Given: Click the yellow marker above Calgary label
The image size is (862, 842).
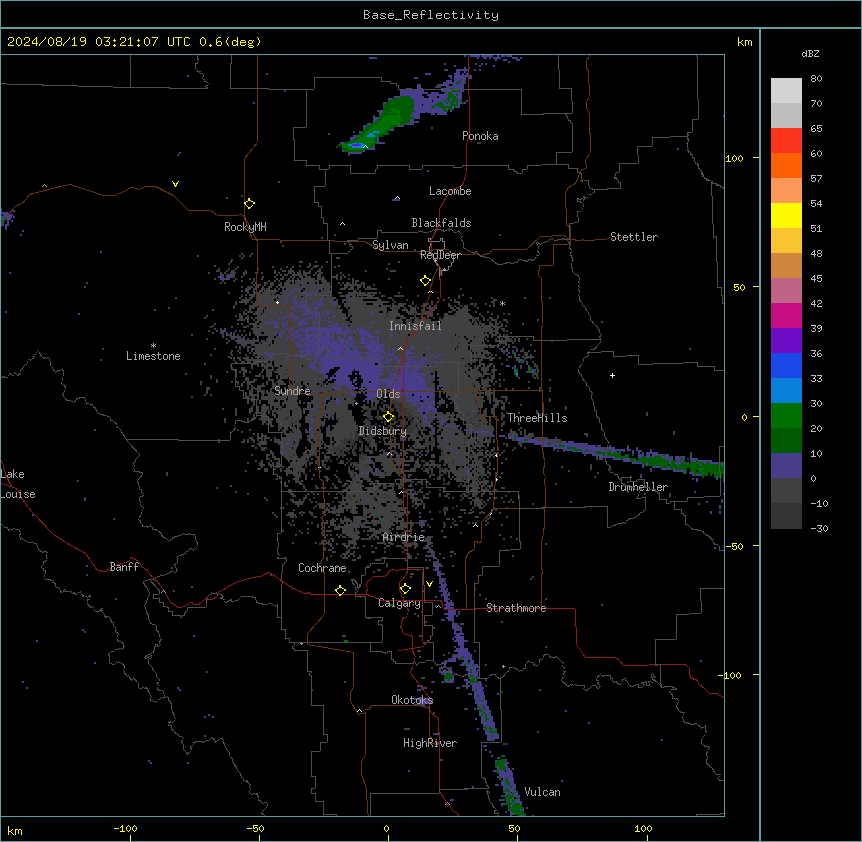Looking at the screenshot, I should [x=405, y=589].
